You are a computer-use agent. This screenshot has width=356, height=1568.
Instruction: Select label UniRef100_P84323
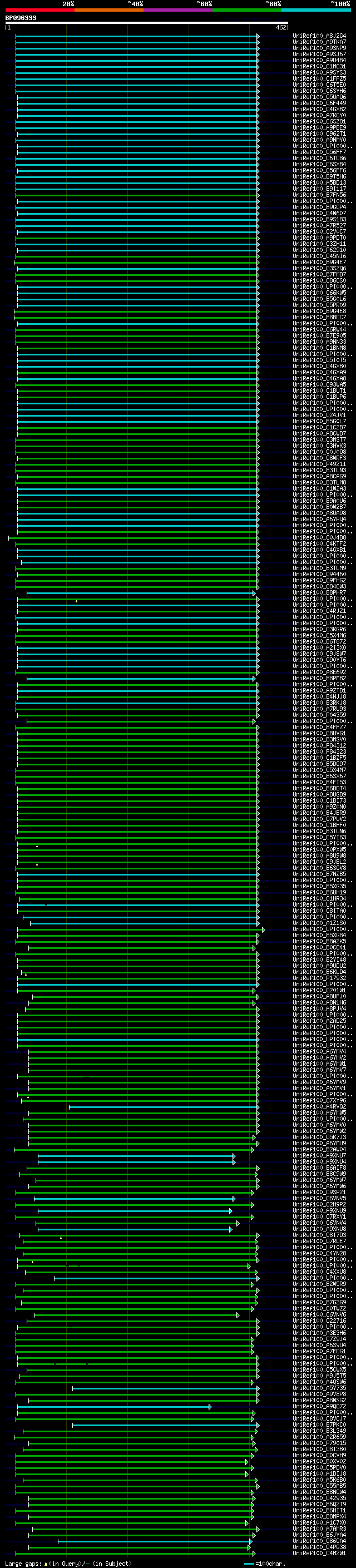tap(319, 752)
